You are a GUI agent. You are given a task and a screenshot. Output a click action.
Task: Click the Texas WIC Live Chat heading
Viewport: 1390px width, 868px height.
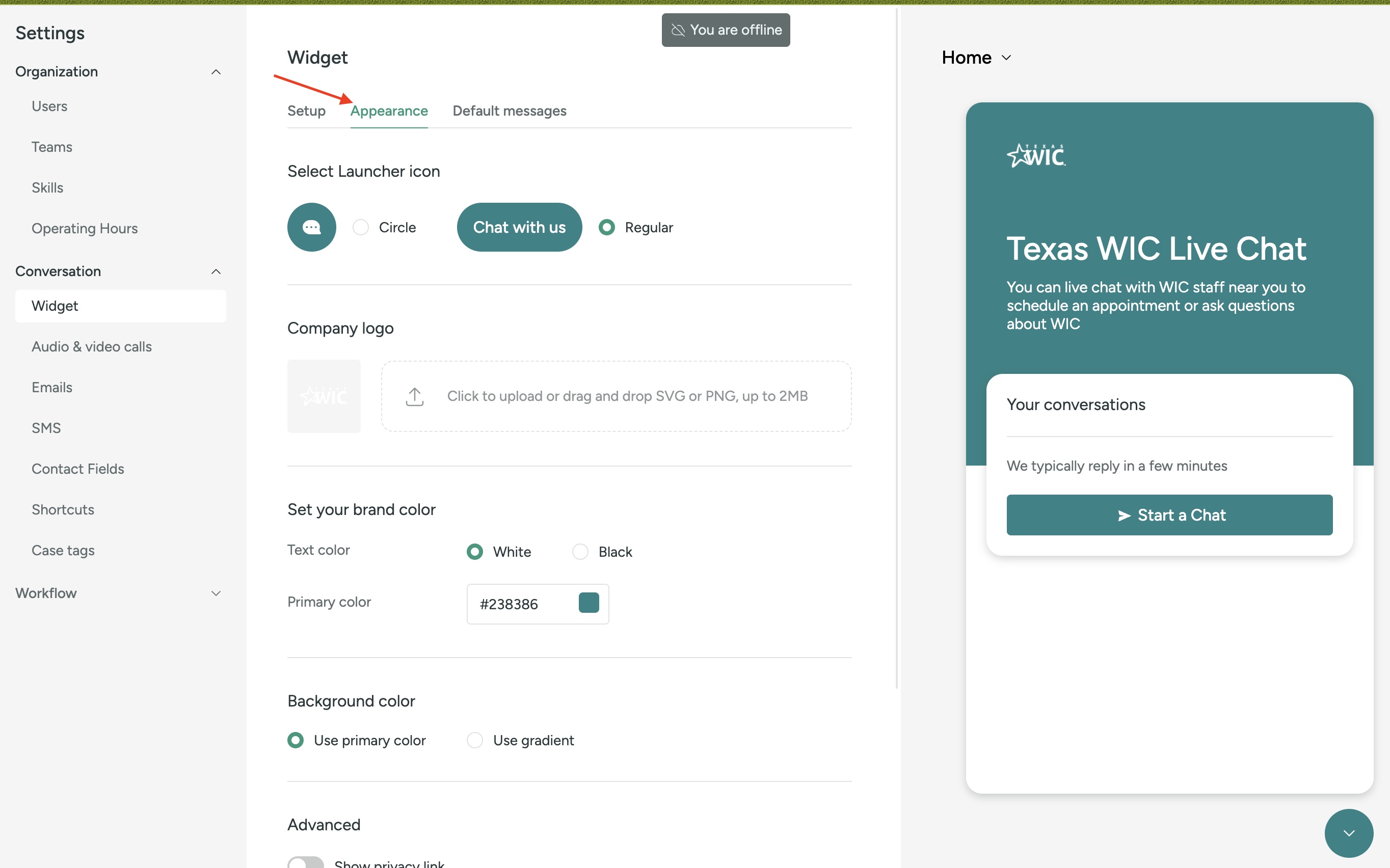[x=1156, y=249]
